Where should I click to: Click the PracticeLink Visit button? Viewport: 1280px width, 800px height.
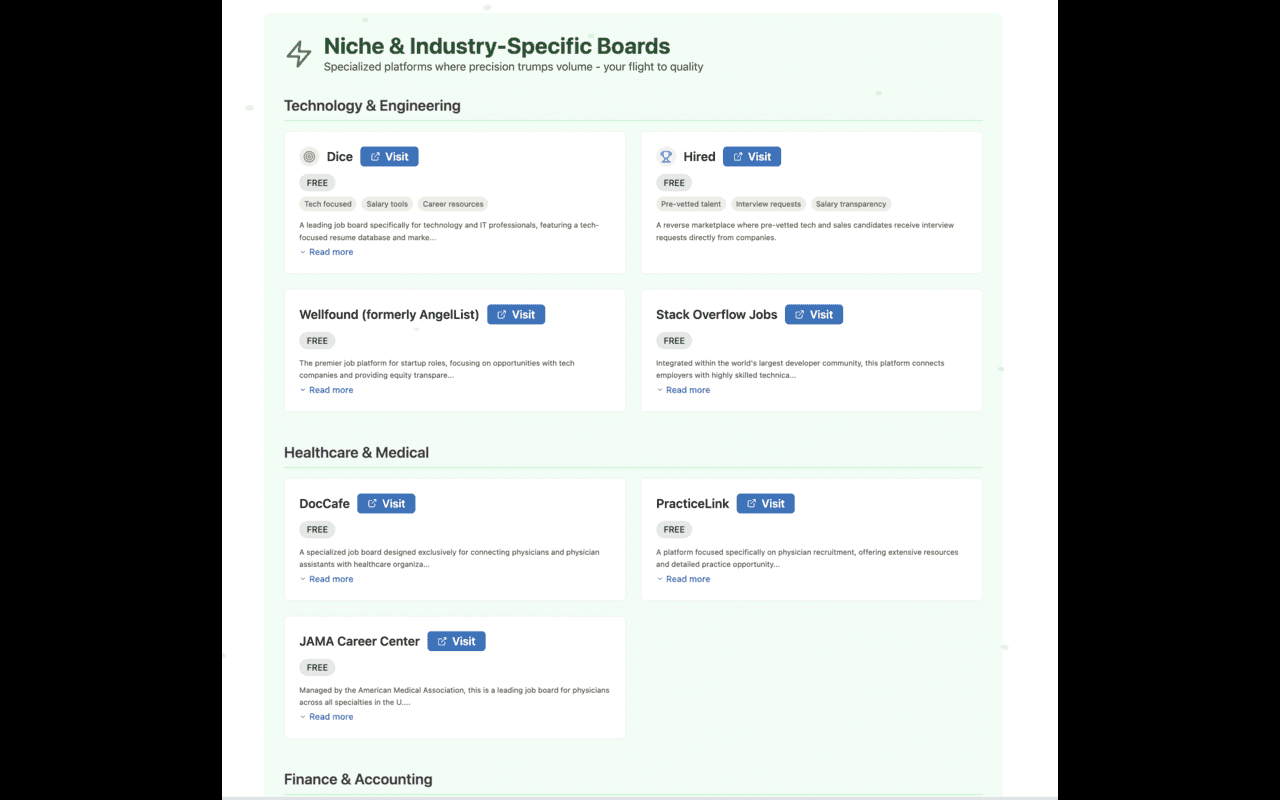click(765, 504)
